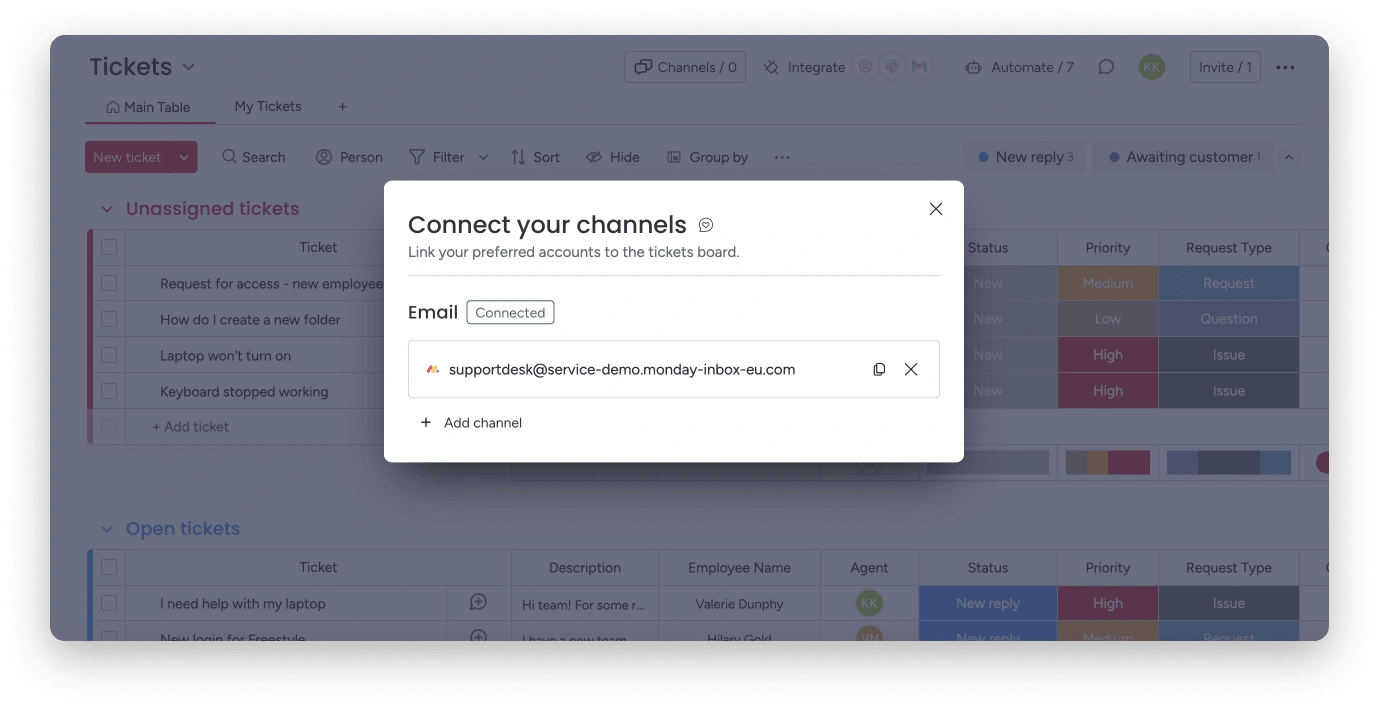Select all Unassigned tickets header checkbox

point(109,247)
